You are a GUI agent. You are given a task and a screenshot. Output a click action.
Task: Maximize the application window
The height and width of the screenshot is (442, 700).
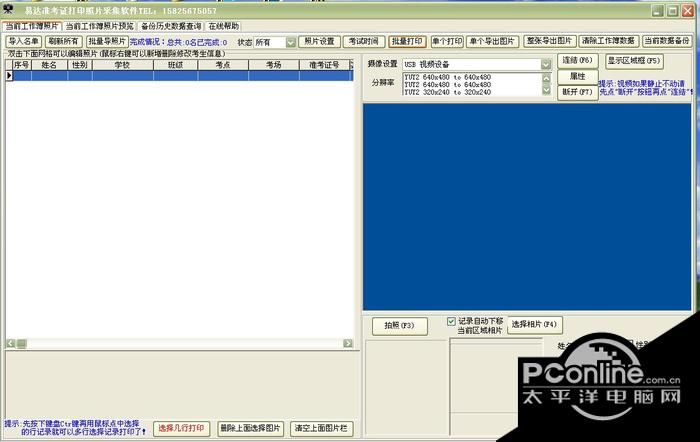pos(672,11)
